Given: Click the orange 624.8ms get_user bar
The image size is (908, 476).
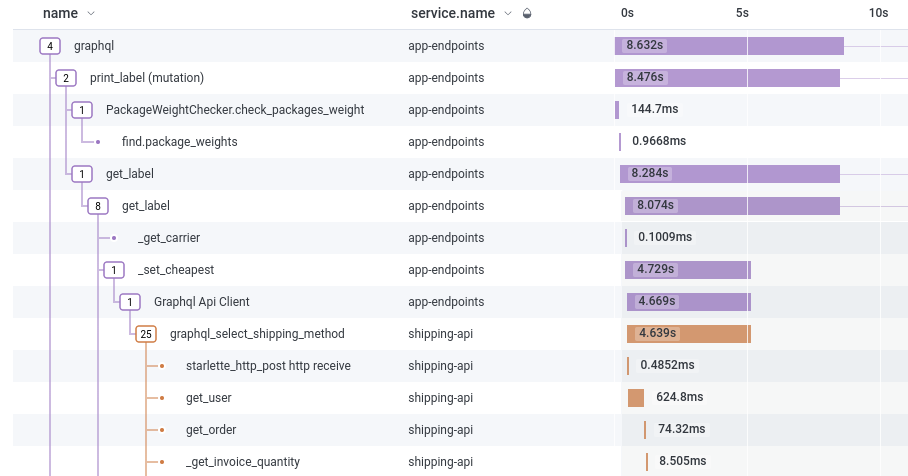Looking at the screenshot, I should (x=636, y=398).
